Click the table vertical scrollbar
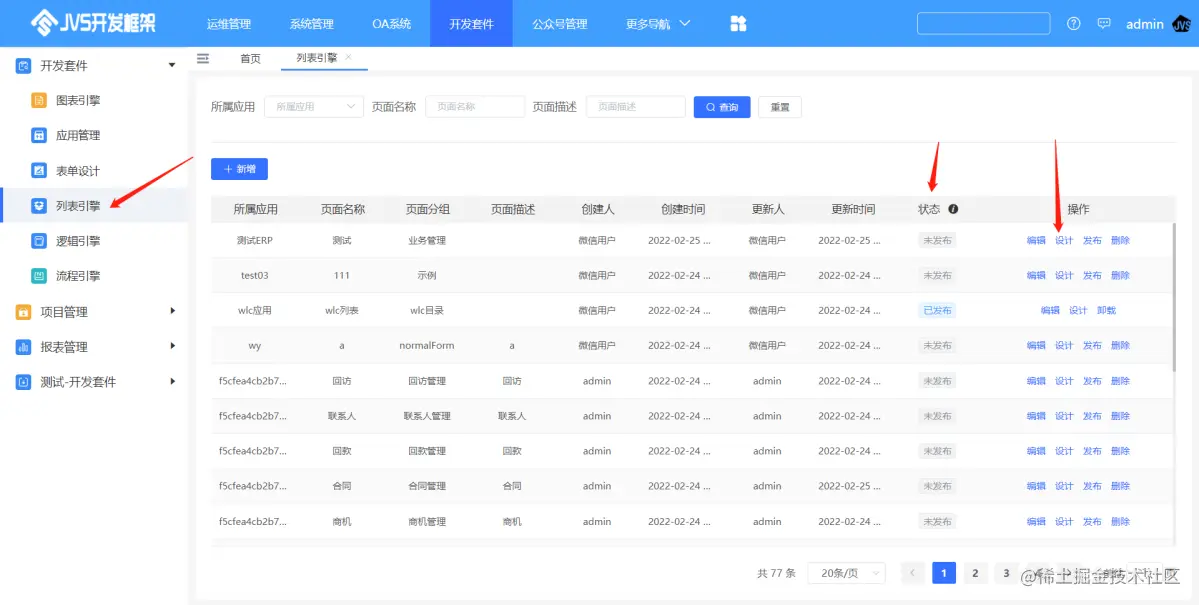Viewport: 1199px width, 605px height. click(x=1174, y=297)
